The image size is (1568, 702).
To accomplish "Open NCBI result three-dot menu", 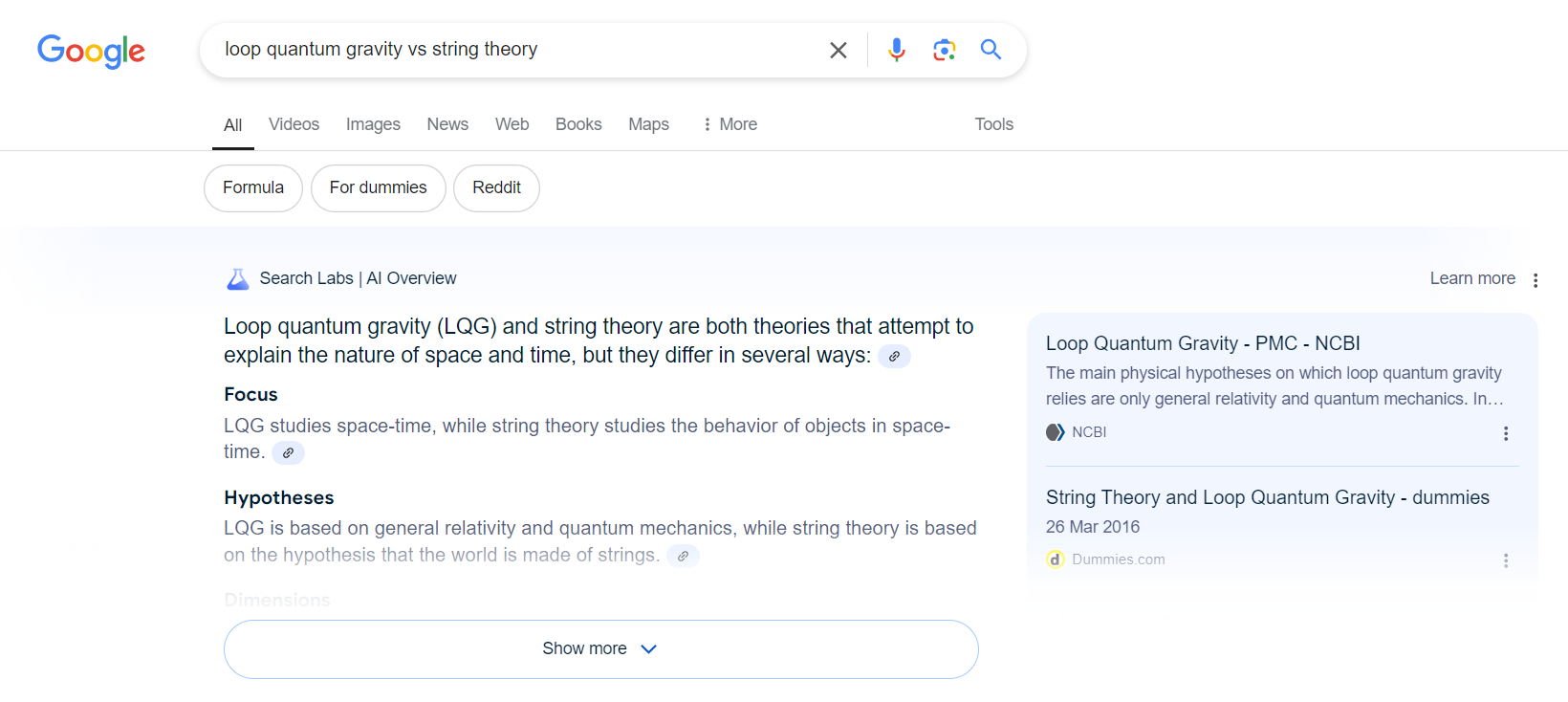I will coord(1506,433).
